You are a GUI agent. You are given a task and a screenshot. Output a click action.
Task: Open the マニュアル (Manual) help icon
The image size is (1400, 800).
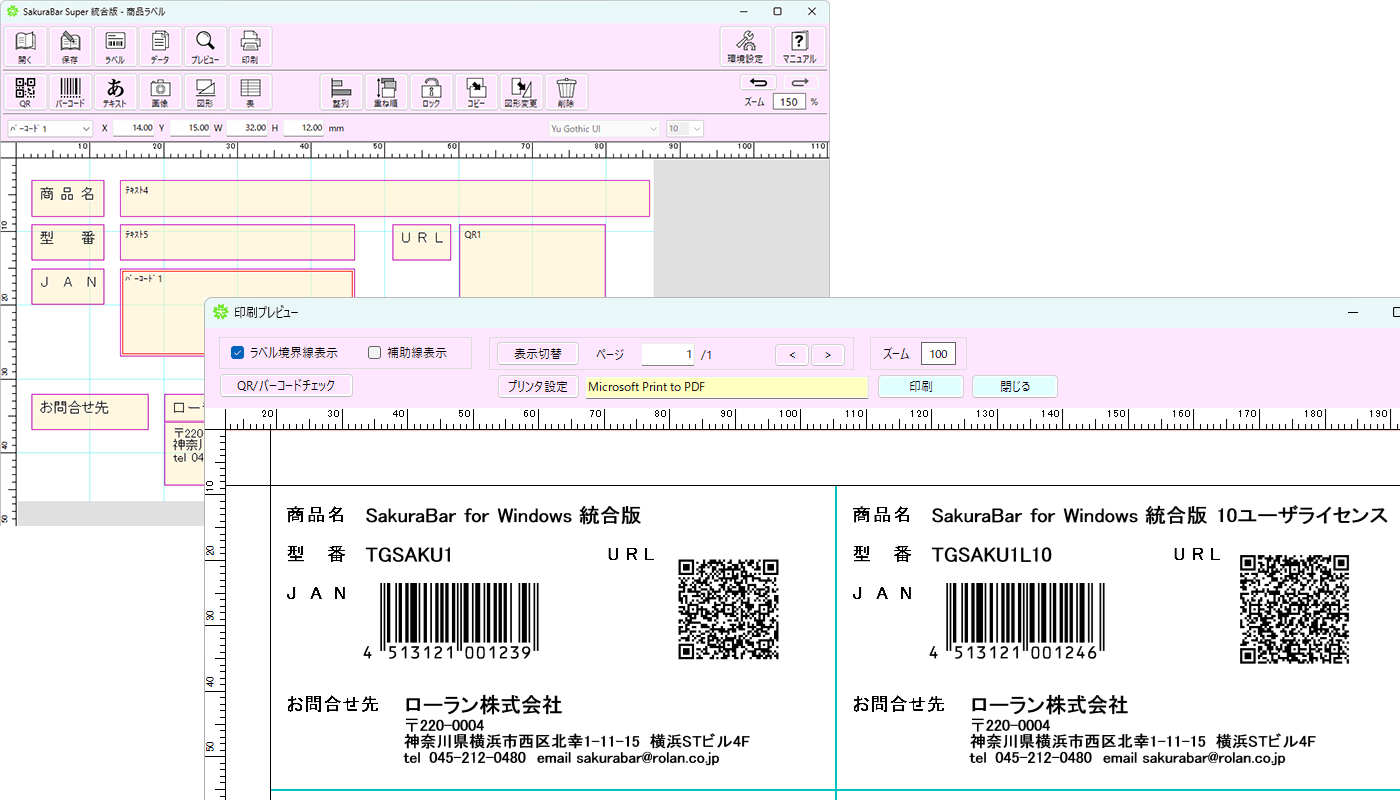(x=799, y=46)
